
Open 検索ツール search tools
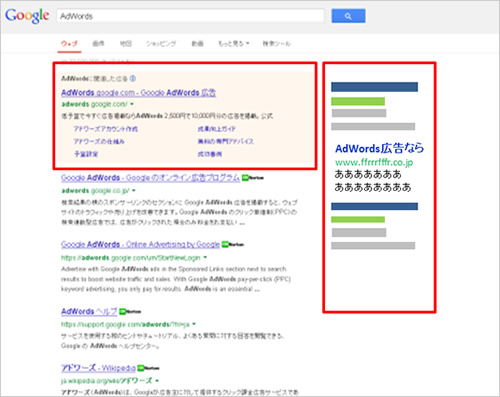click(277, 44)
